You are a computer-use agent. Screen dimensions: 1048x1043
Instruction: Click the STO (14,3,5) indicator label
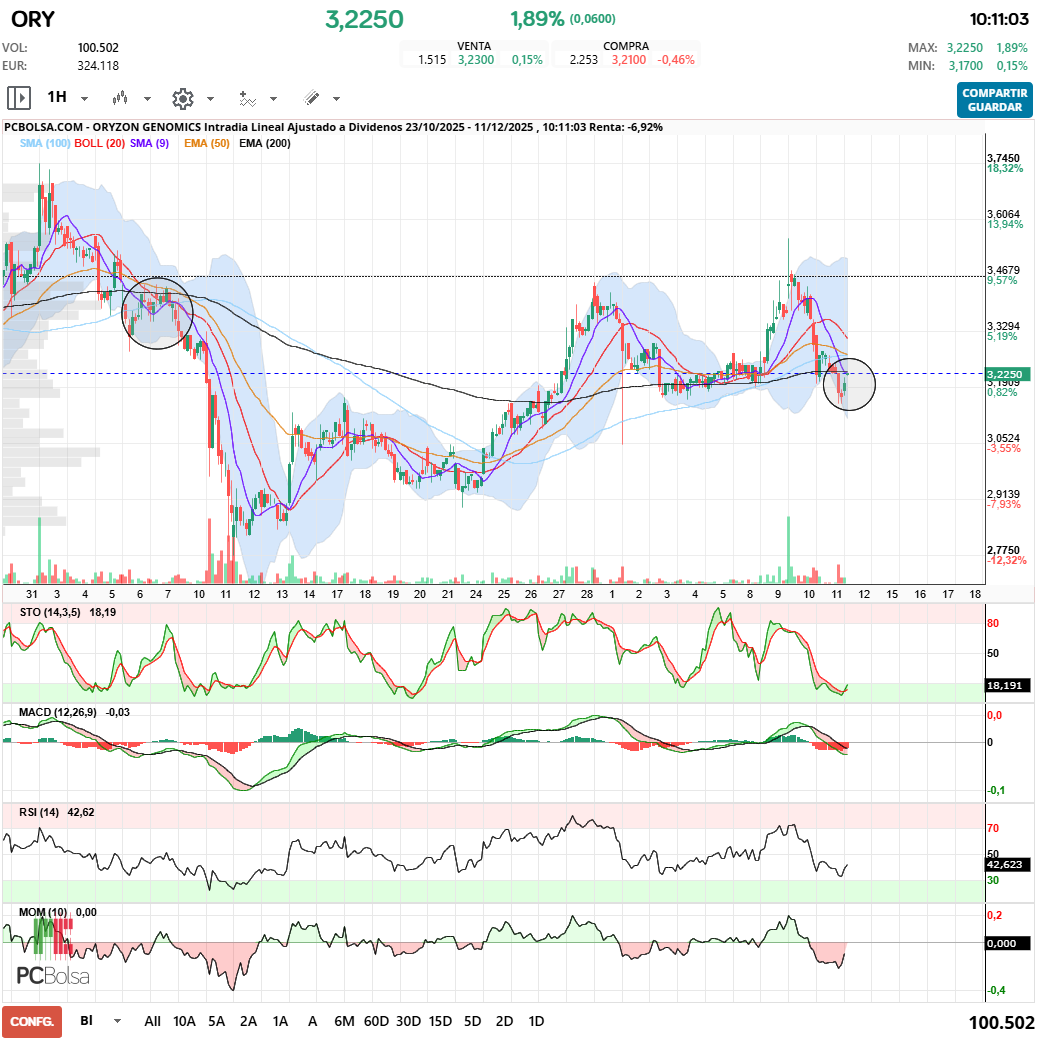click(x=52, y=611)
